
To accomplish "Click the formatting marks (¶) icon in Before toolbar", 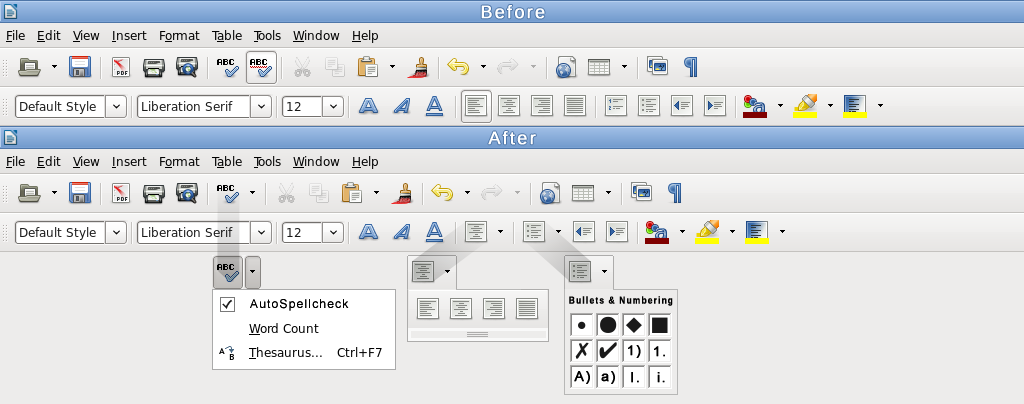I will [x=690, y=67].
